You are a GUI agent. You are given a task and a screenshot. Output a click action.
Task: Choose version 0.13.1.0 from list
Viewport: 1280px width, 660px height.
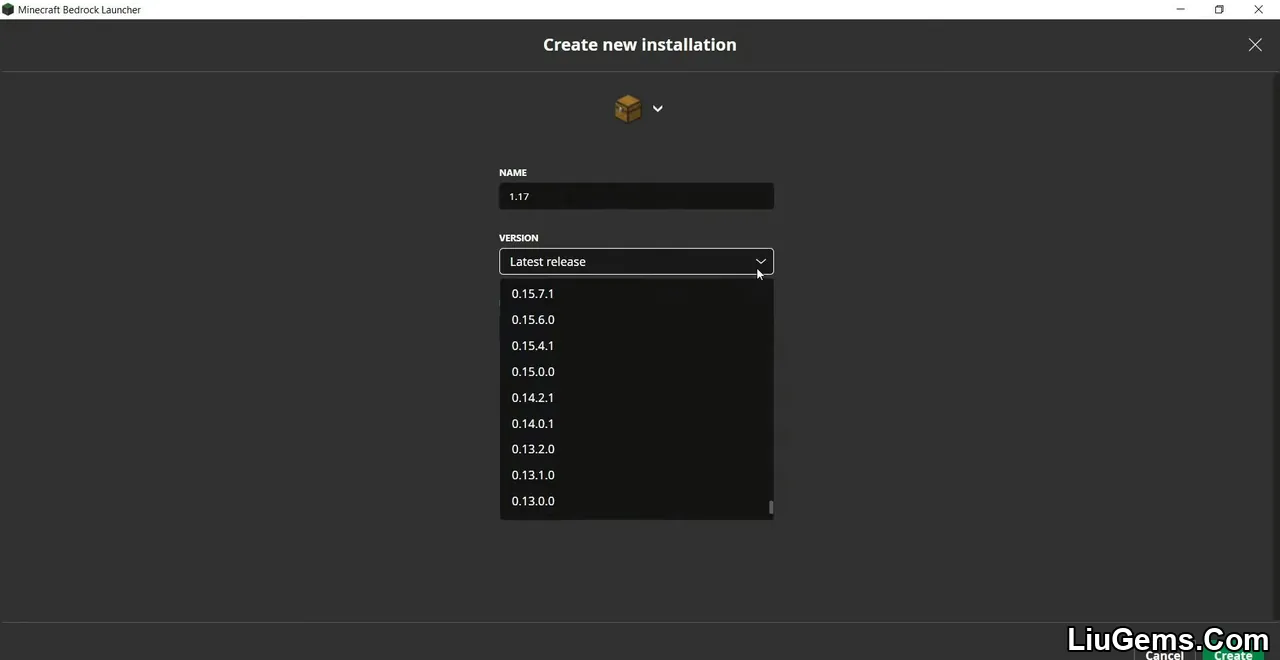pos(636,475)
